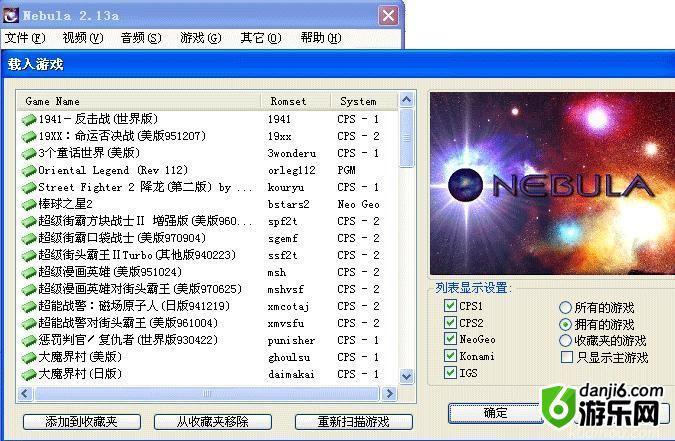The width and height of the screenshot is (675, 441).
Task: Select romset cell 'punisher'
Action: [291, 341]
